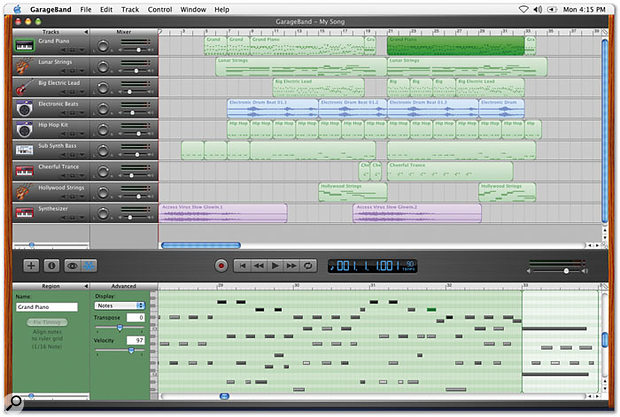Select the Electronic Drum Beat 01.1 region

[273, 108]
